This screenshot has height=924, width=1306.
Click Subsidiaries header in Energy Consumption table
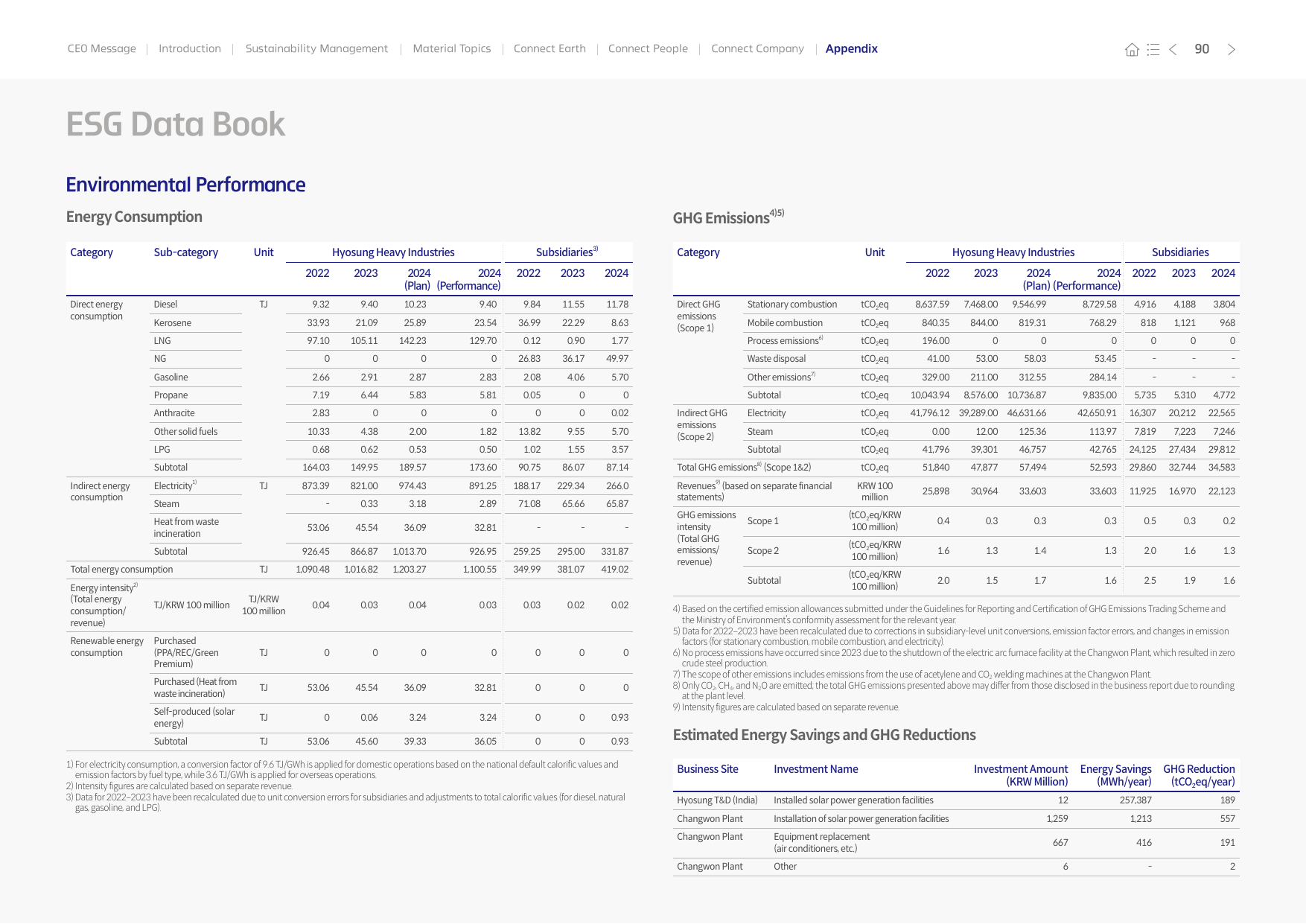click(x=567, y=252)
